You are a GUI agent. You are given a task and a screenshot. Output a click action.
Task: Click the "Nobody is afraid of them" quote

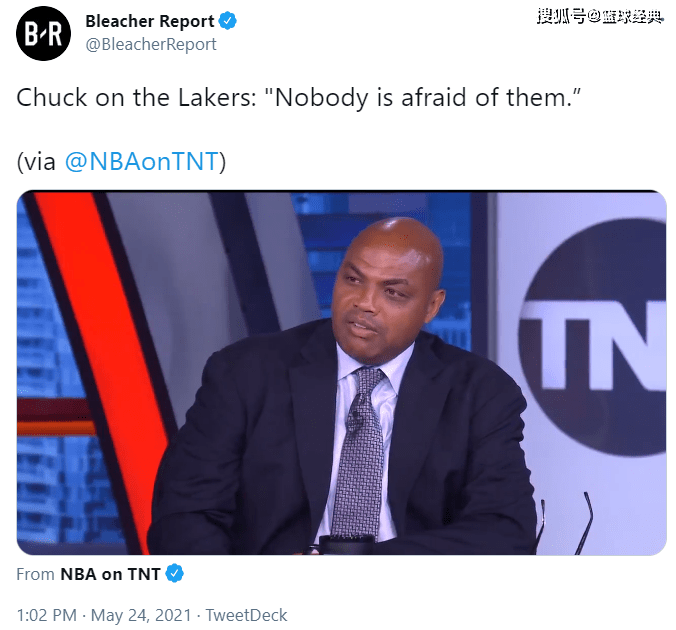tap(422, 97)
